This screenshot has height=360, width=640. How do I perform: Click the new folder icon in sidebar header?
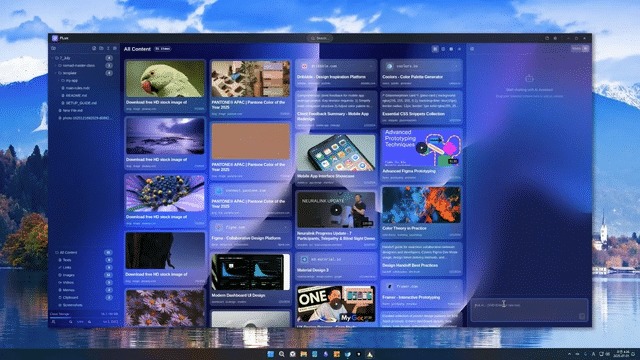click(101, 48)
